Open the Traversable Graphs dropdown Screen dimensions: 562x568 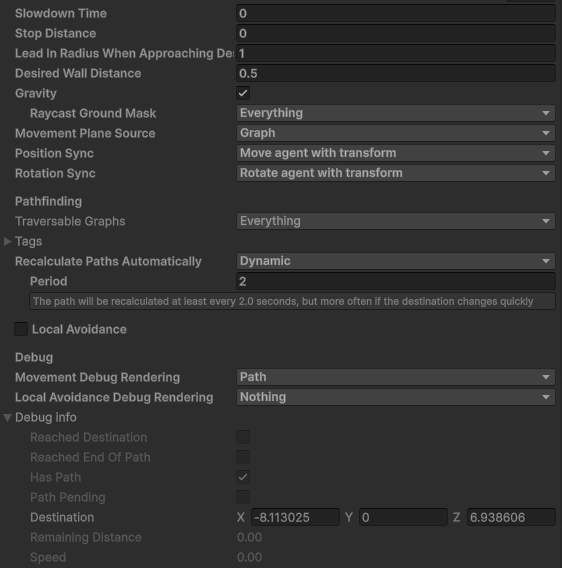tap(396, 221)
